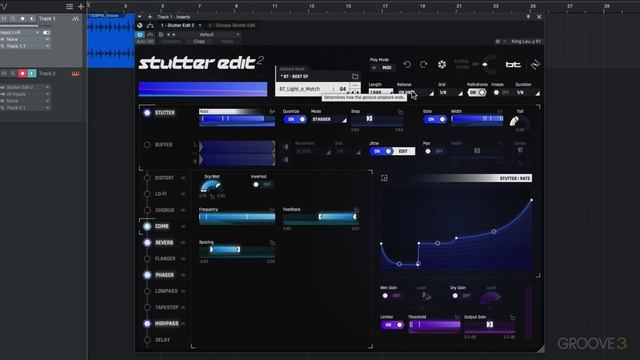Click the Output Gain reset icon
Viewport: 640px width, 360px height.
tap(512, 317)
